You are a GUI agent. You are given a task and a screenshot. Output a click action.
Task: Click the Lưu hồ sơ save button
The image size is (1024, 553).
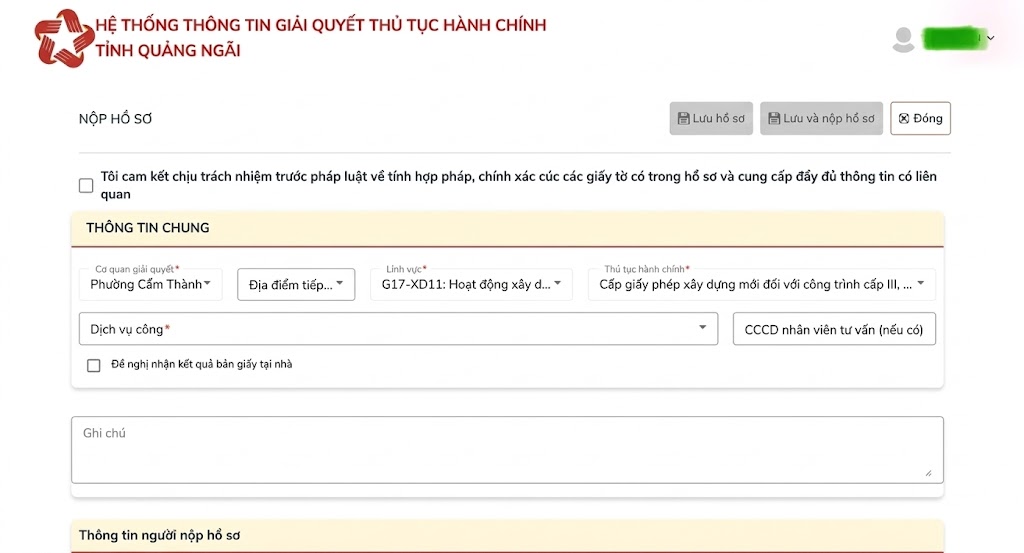710,118
